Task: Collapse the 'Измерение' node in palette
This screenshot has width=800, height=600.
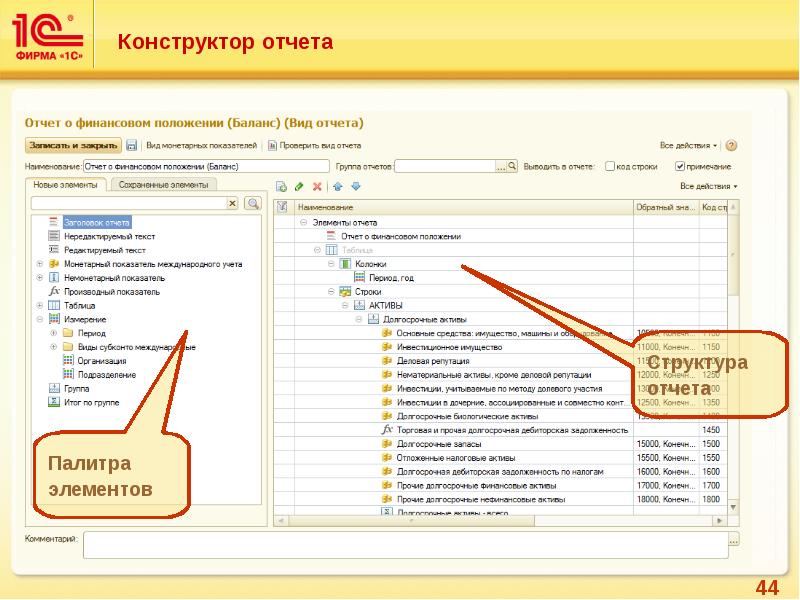Action: [40, 320]
